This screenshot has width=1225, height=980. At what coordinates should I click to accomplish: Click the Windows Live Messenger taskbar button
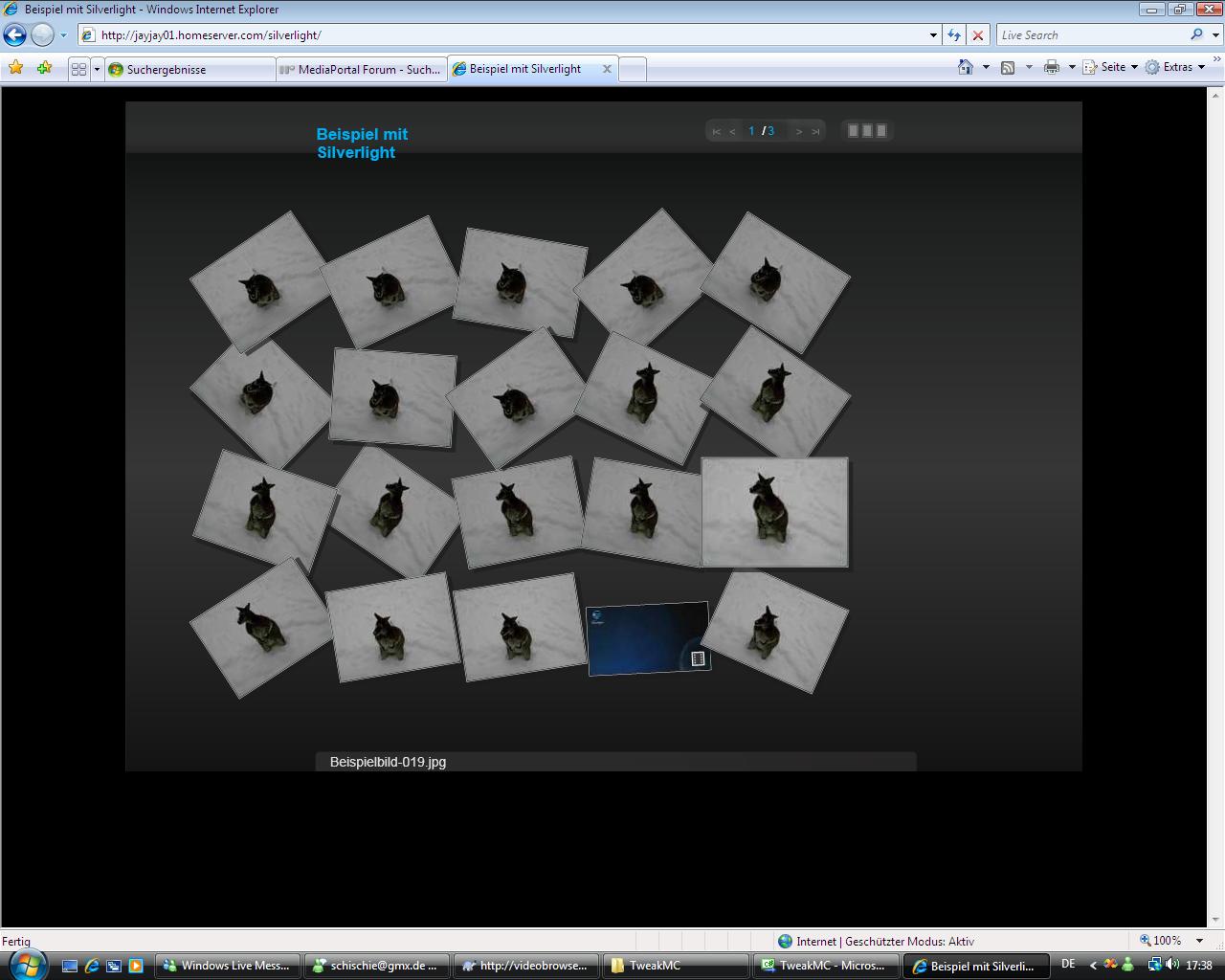click(228, 966)
